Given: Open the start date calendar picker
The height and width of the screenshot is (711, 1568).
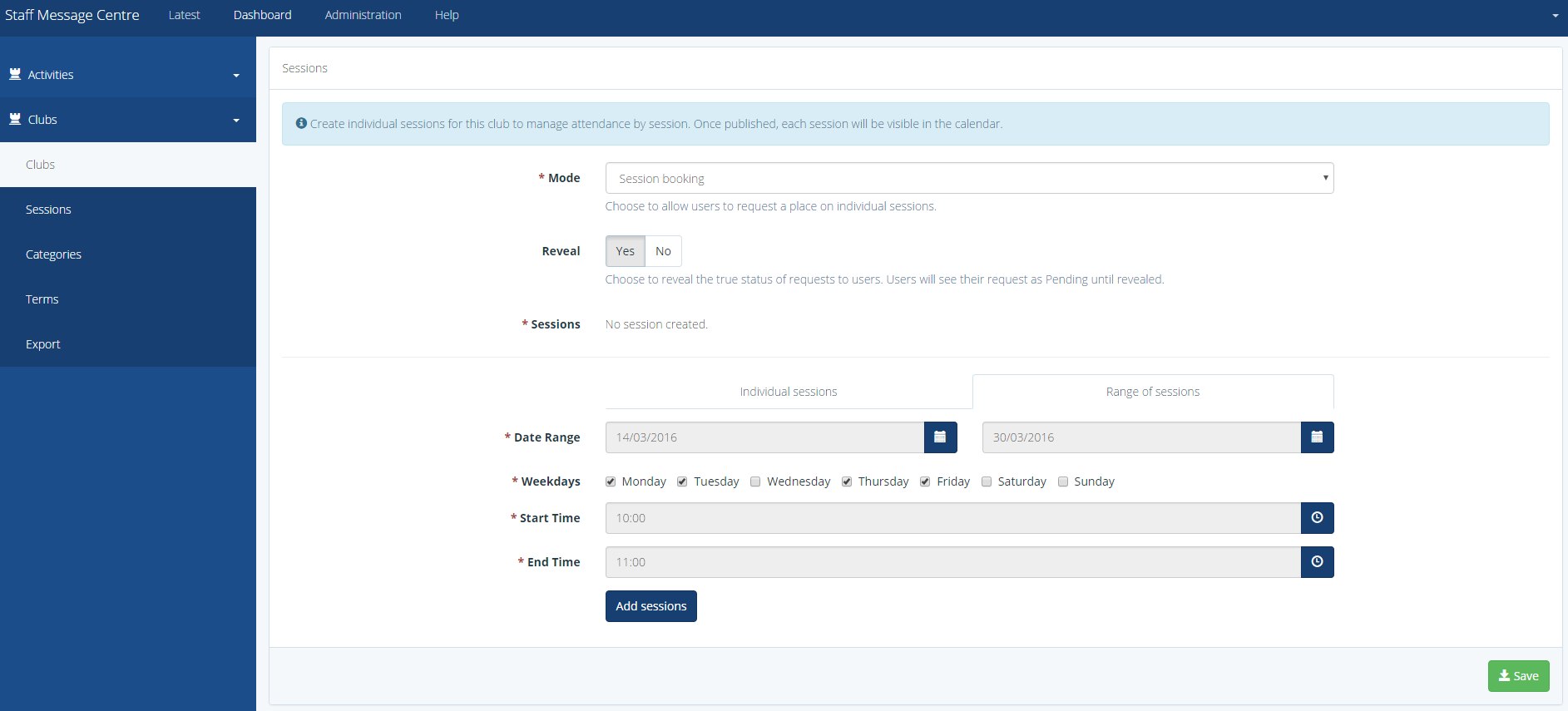Looking at the screenshot, I should tap(940, 437).
